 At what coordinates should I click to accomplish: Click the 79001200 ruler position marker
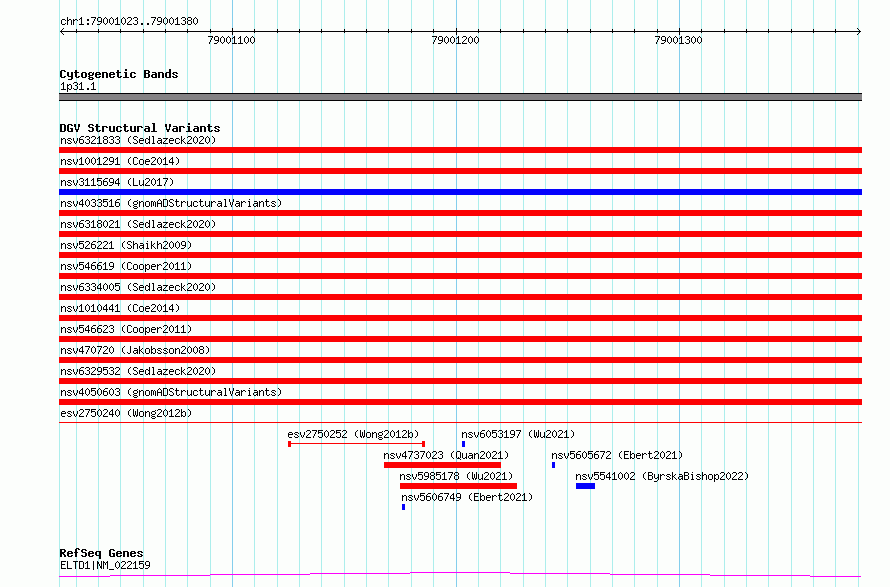coord(455,40)
